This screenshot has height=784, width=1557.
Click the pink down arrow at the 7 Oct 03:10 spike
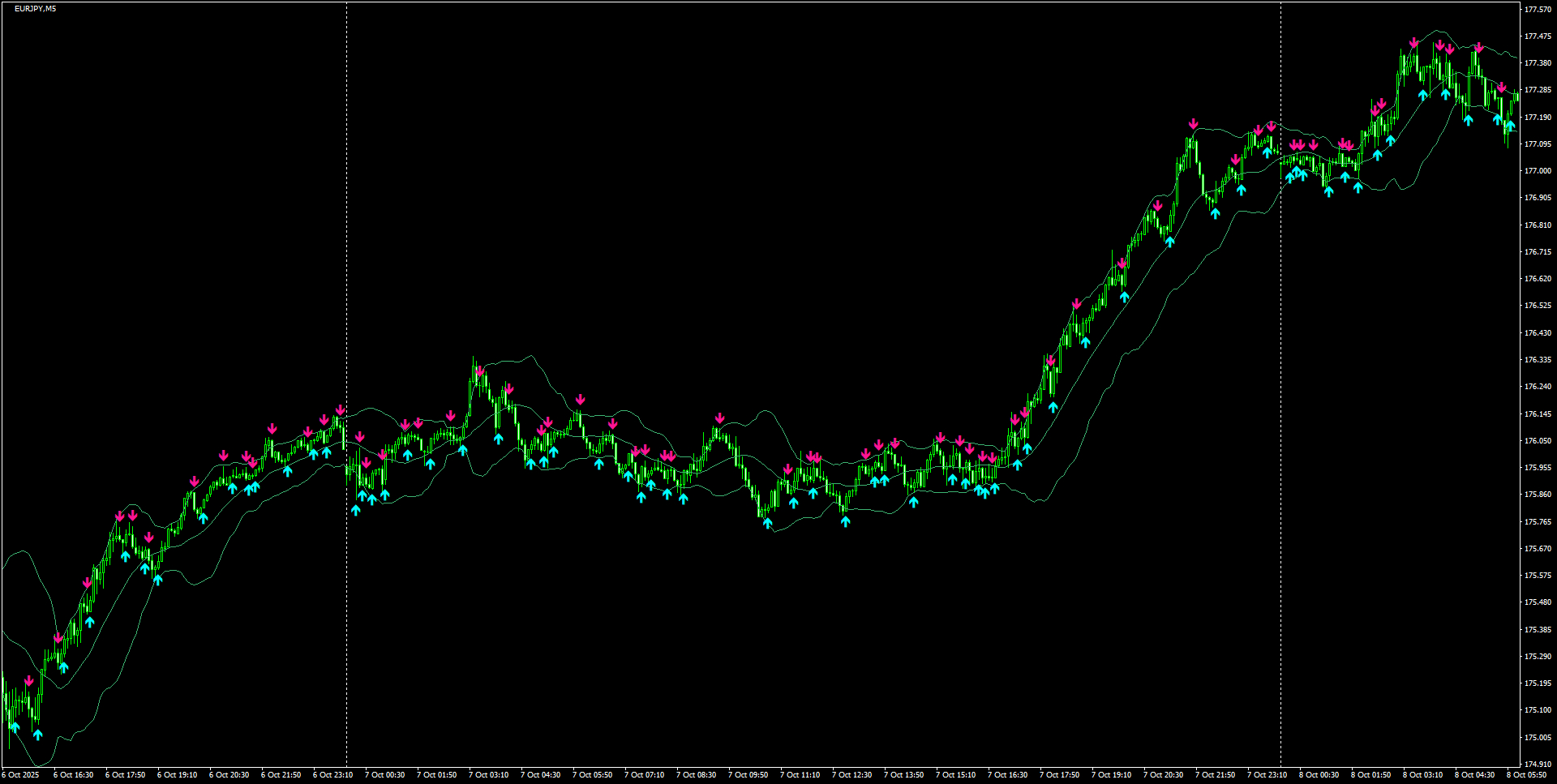[x=482, y=371]
